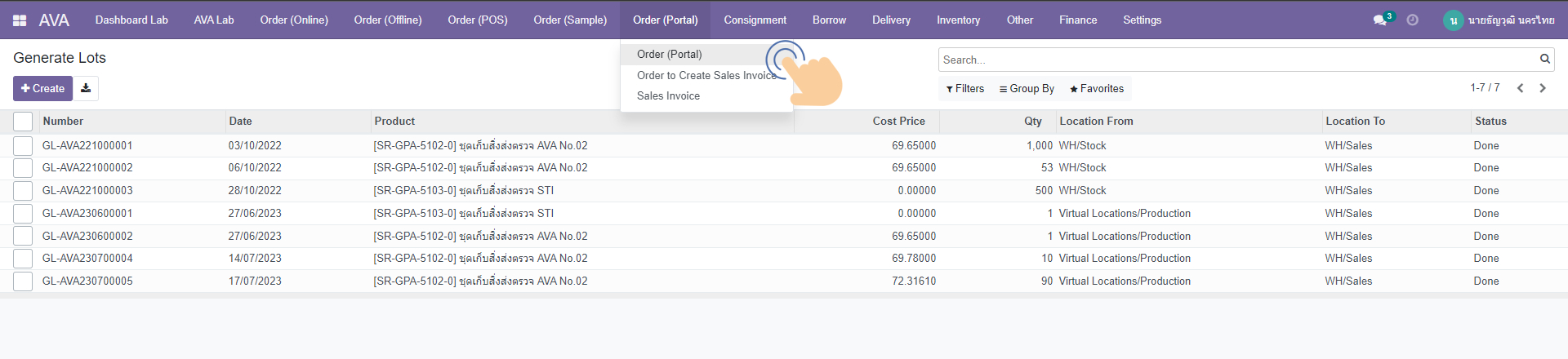Viewport: 1568px width, 359px height.
Task: Open lot record GL-AVA221000003
Action: [x=87, y=191]
